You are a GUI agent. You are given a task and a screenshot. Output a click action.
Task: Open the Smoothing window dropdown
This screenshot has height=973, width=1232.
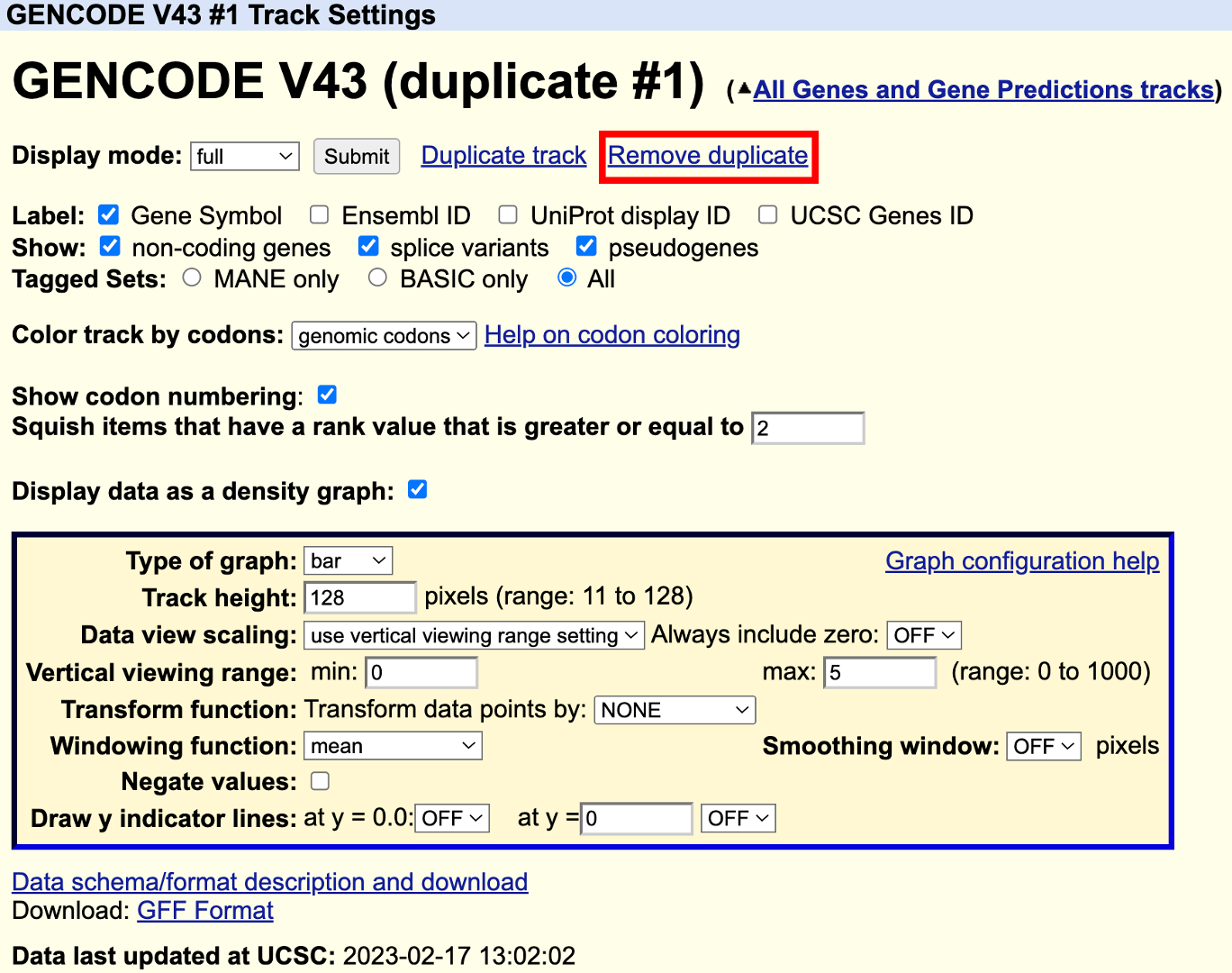coord(1043,746)
